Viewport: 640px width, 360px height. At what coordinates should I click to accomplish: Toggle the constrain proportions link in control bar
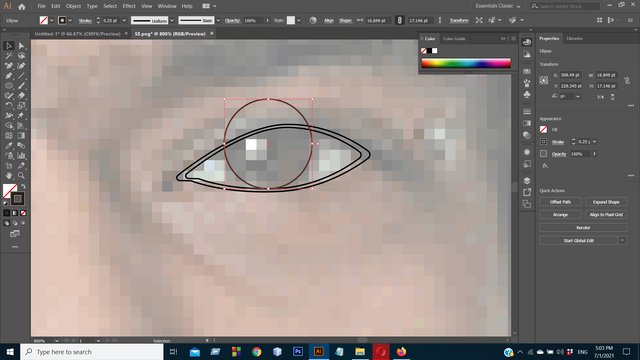(x=400, y=20)
